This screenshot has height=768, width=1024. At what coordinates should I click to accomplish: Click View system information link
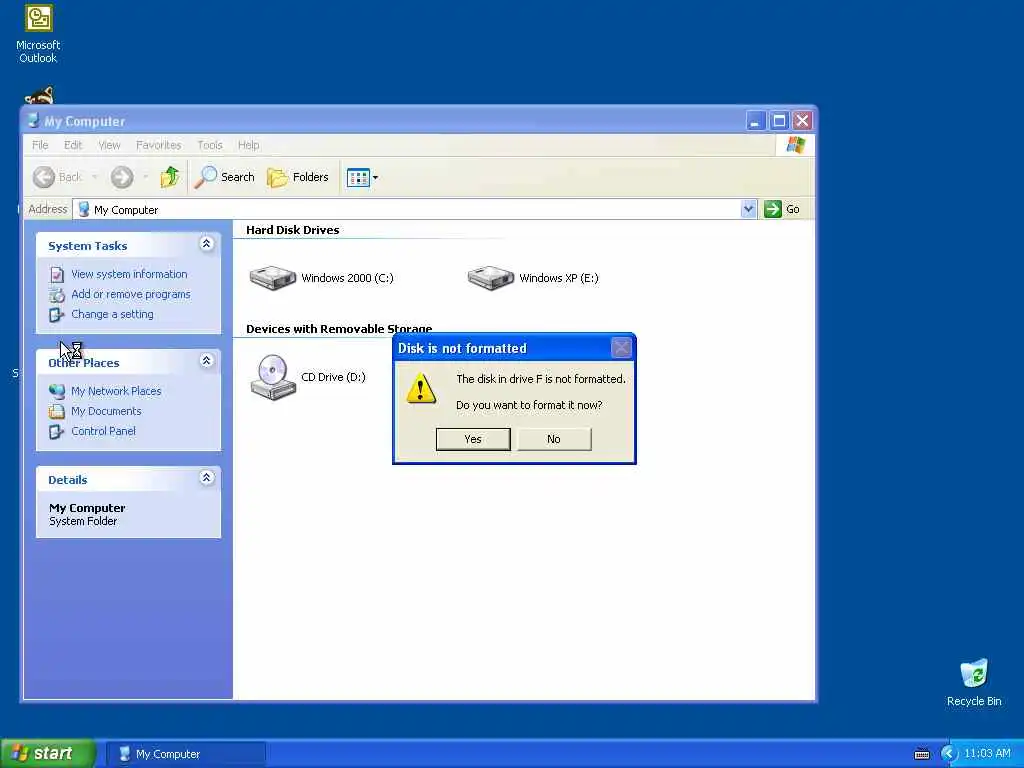[x=129, y=274]
